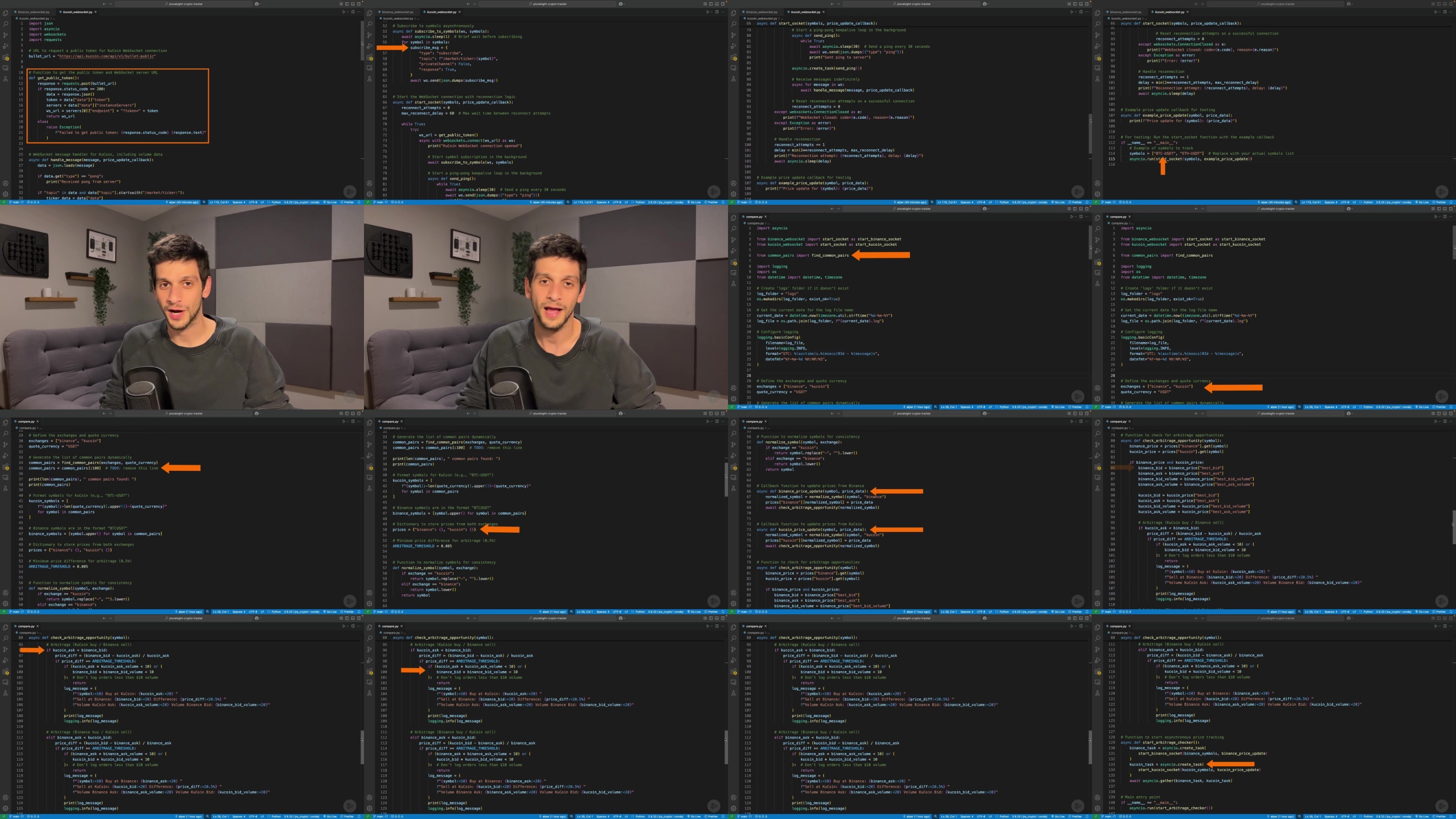Open run chevron in the 'start_arbitrage_checker' frame

[x=1440, y=626]
